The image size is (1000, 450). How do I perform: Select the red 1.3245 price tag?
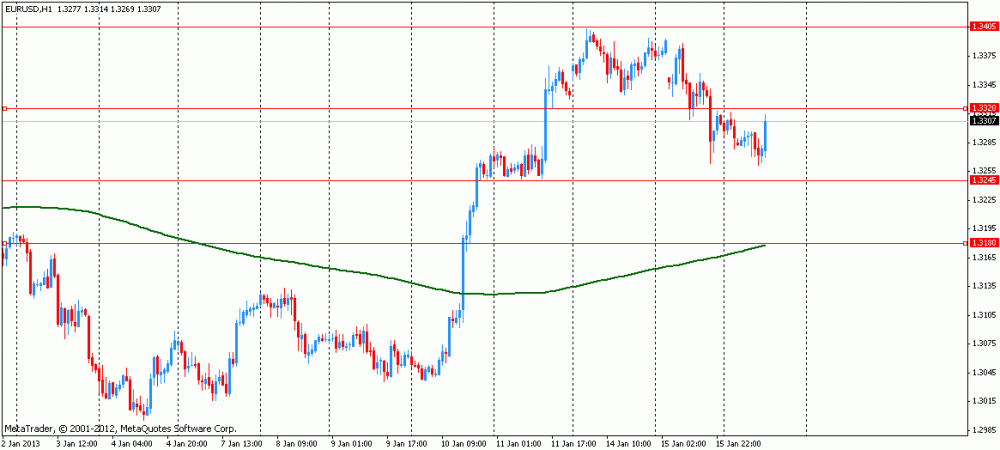983,180
